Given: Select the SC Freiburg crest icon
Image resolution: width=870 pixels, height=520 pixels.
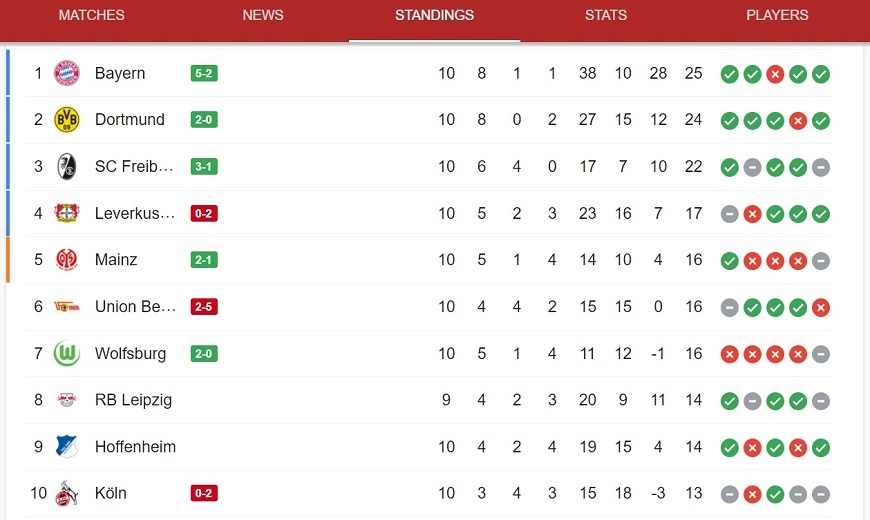Looking at the screenshot, I should coord(67,166).
